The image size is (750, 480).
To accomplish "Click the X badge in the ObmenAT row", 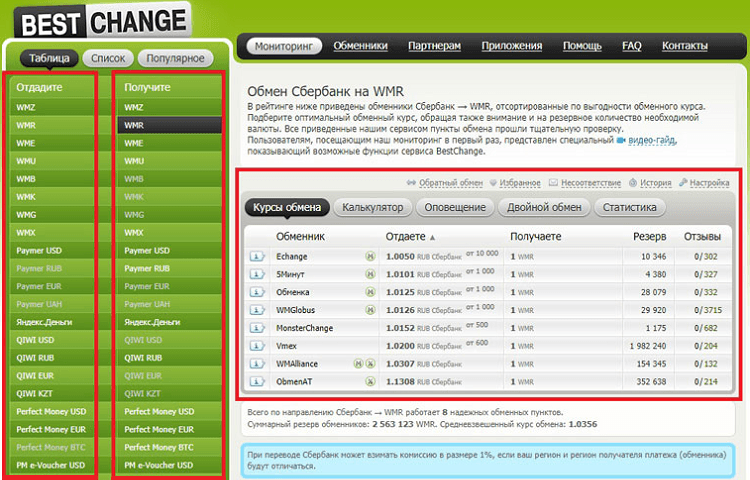I will pos(370,382).
